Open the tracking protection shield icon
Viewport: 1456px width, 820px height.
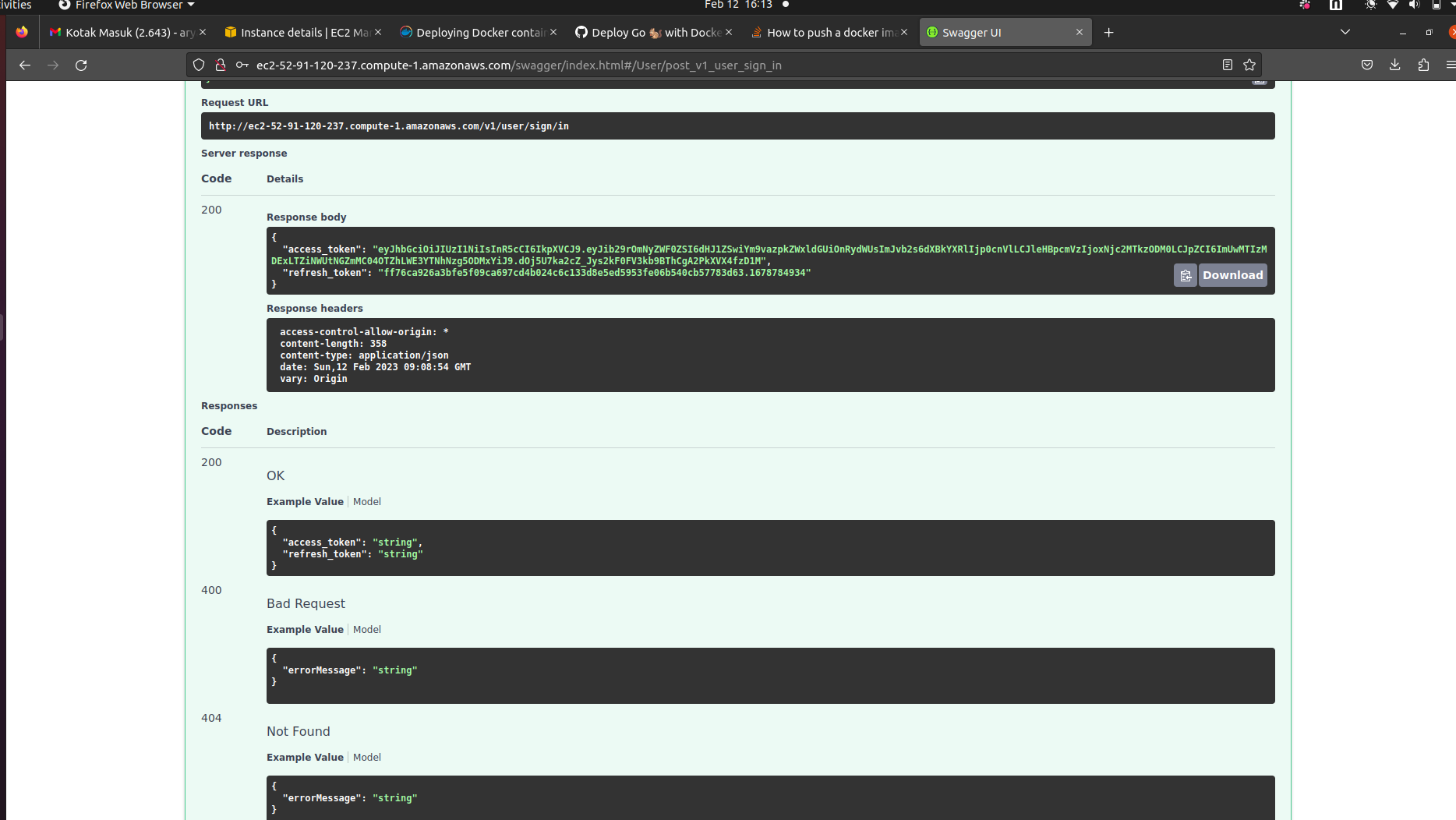[199, 65]
